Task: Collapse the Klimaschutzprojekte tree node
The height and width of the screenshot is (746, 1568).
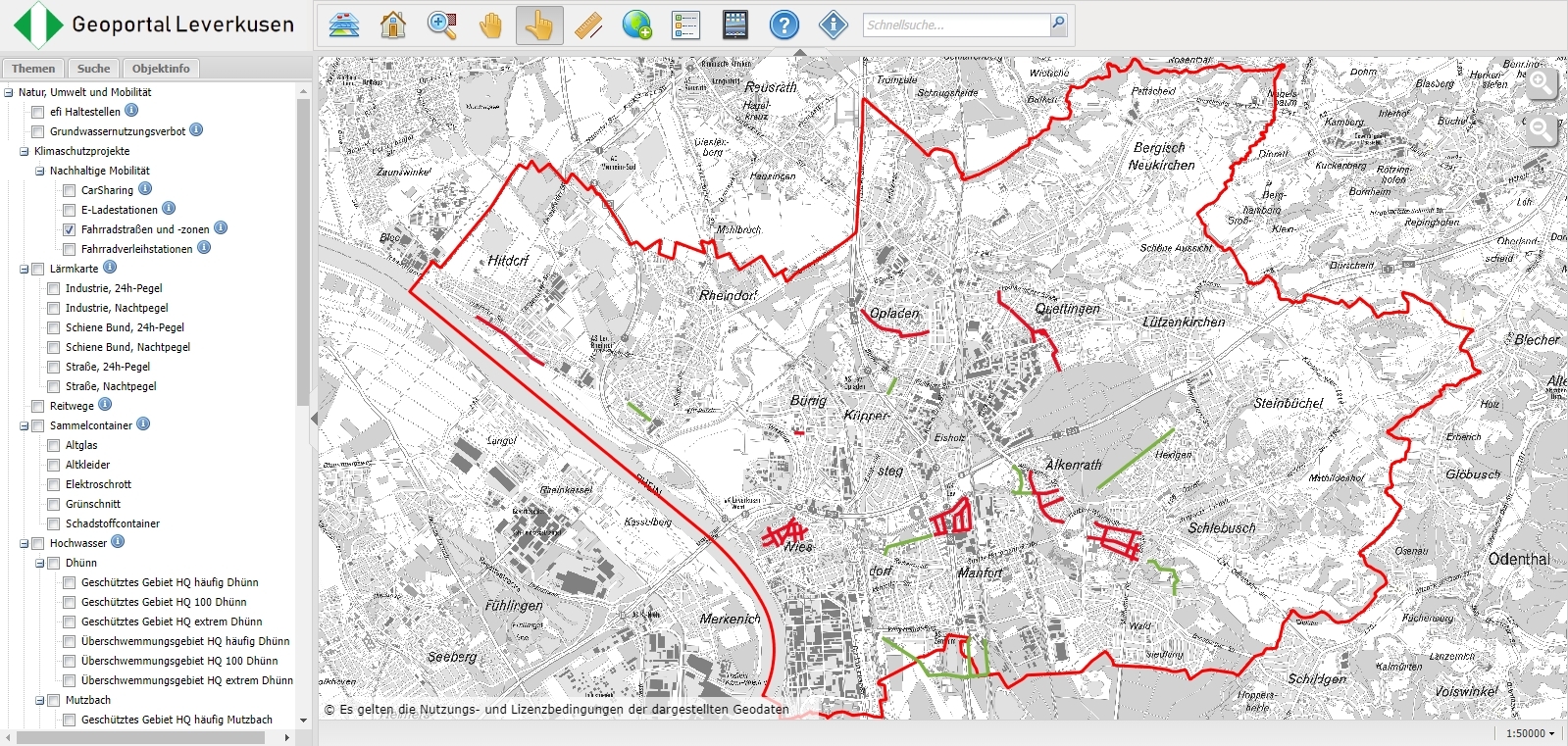Action: click(x=25, y=151)
